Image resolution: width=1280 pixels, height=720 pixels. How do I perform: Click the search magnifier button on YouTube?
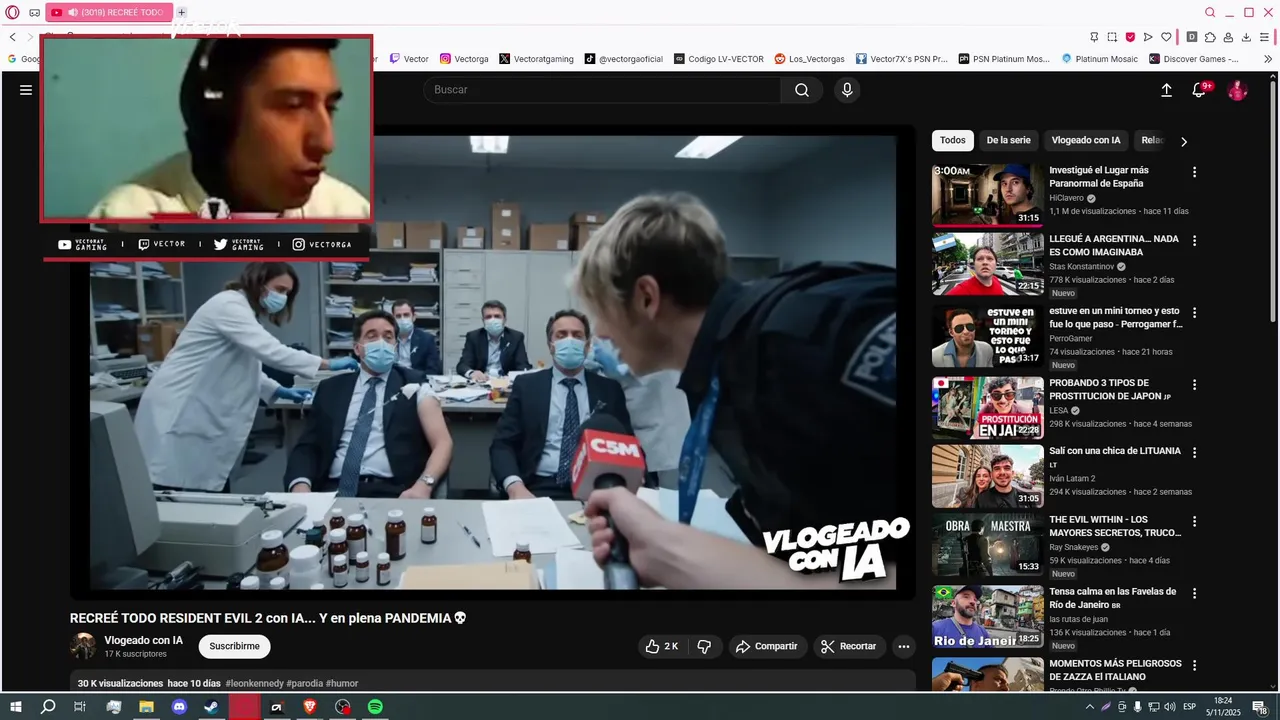(802, 90)
